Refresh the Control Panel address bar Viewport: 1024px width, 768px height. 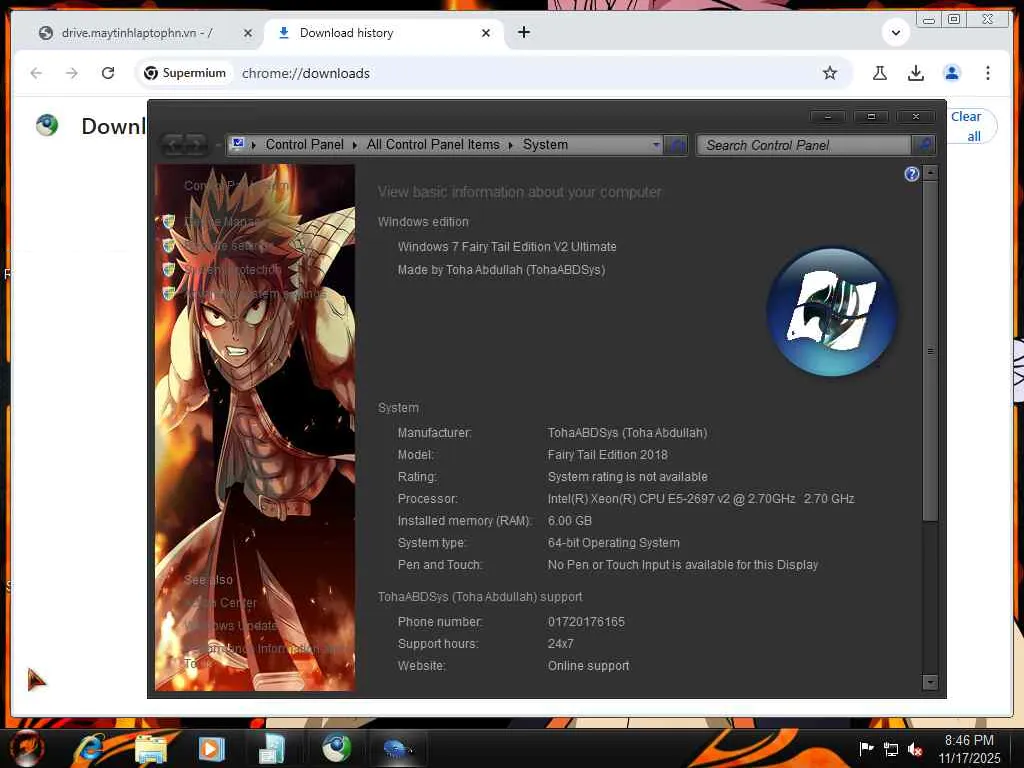coord(677,145)
